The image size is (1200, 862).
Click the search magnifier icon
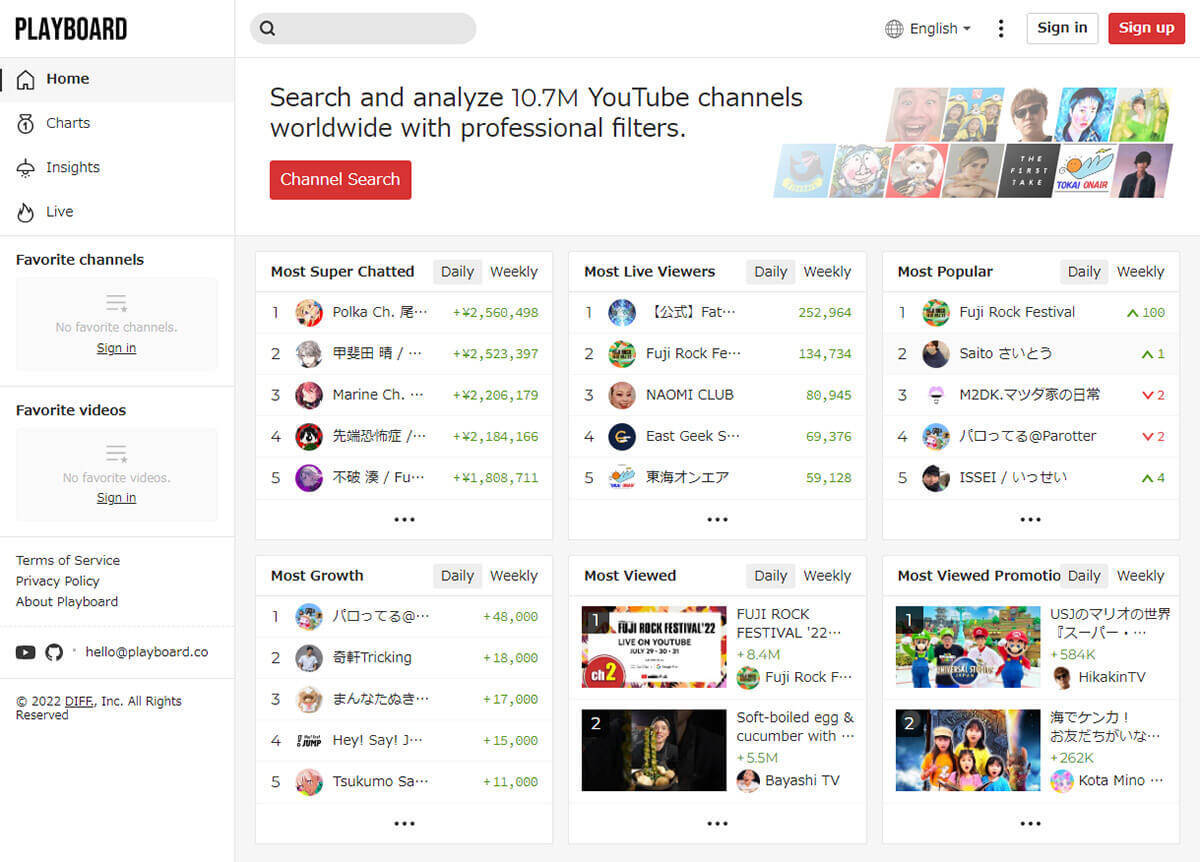[x=267, y=29]
